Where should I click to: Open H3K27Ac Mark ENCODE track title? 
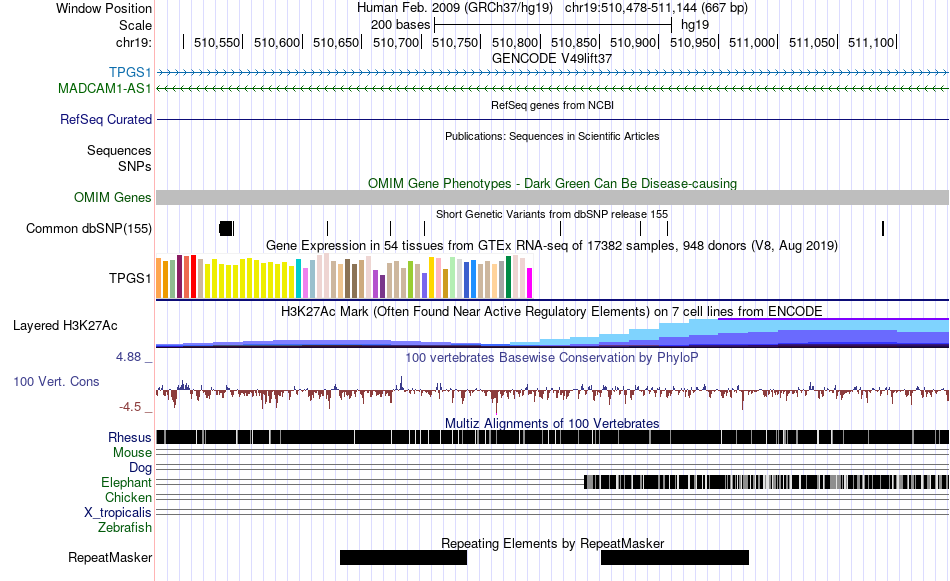point(551,311)
